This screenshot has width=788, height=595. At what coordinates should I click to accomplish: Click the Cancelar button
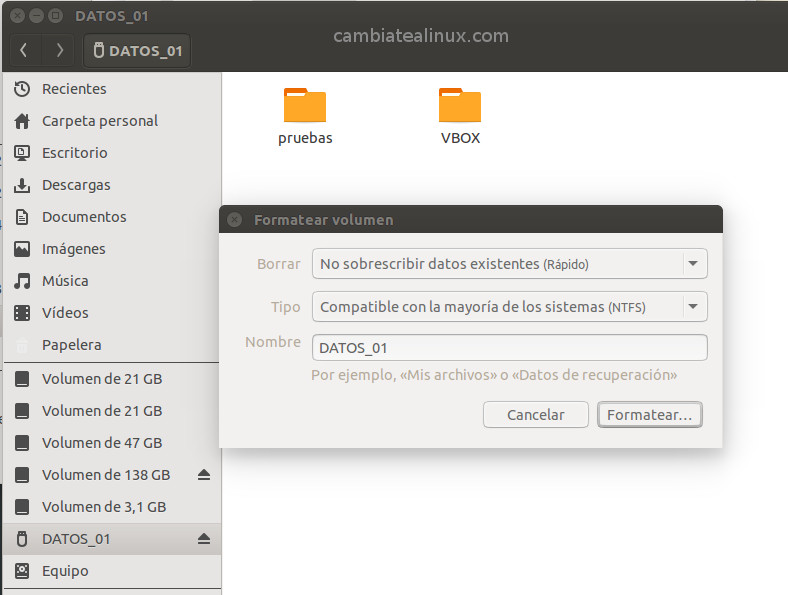(x=536, y=415)
